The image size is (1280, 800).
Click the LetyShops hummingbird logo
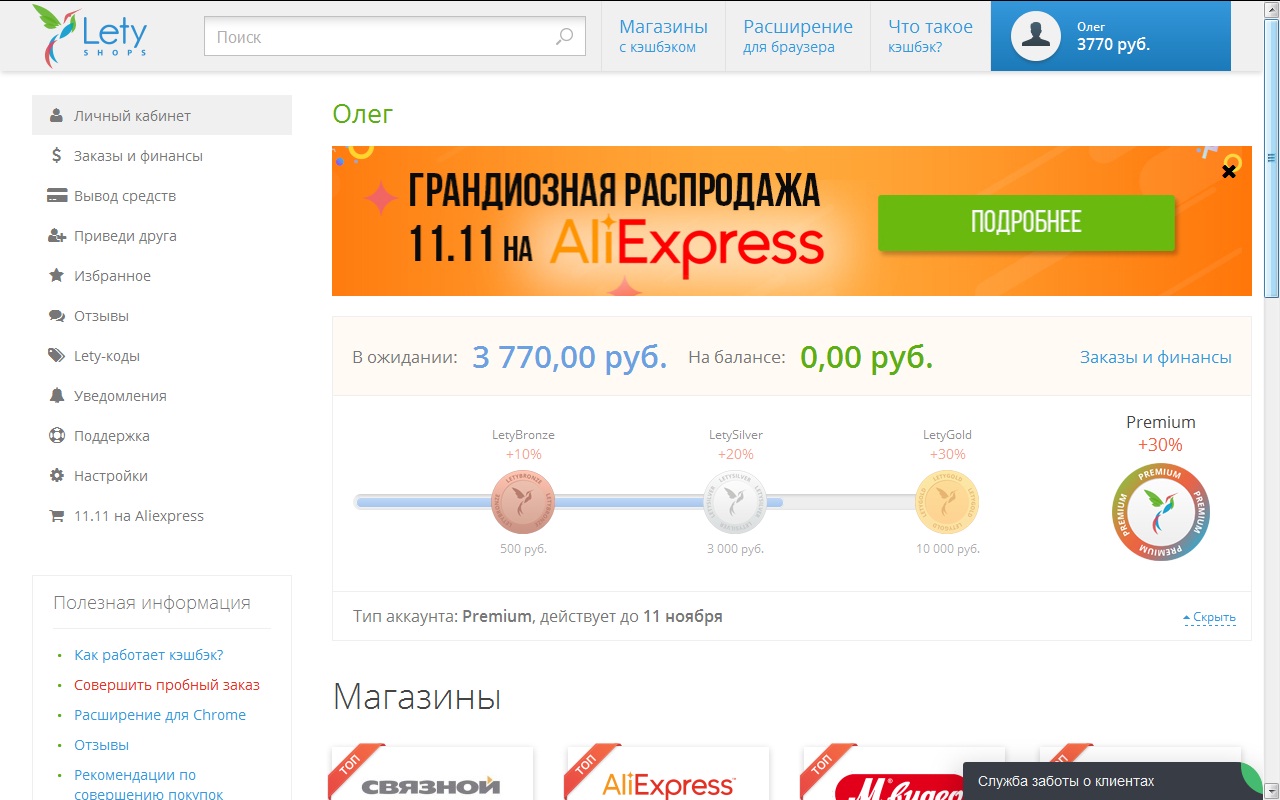tap(91, 36)
